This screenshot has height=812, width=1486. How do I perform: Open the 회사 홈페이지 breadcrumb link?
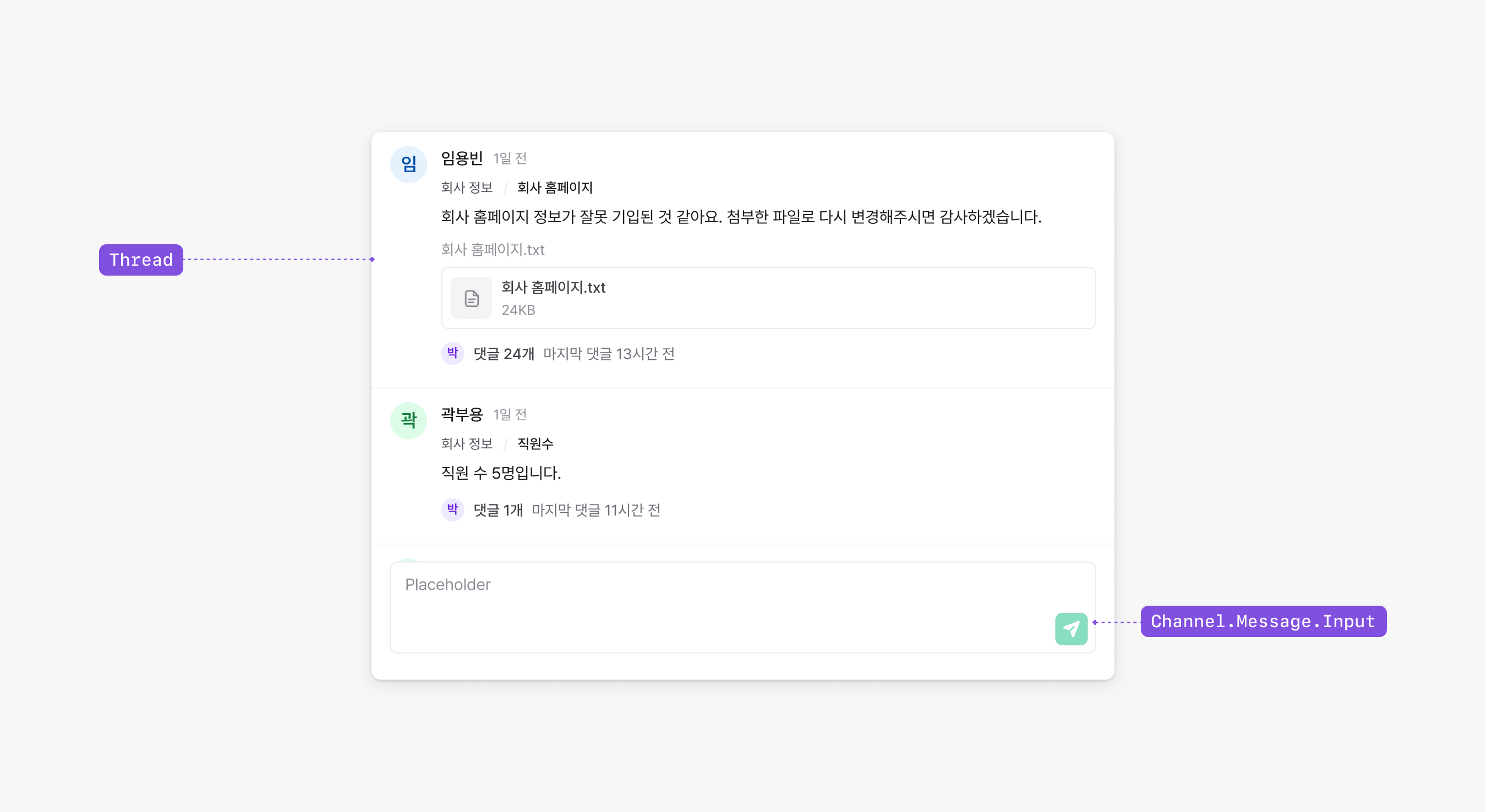(x=554, y=188)
